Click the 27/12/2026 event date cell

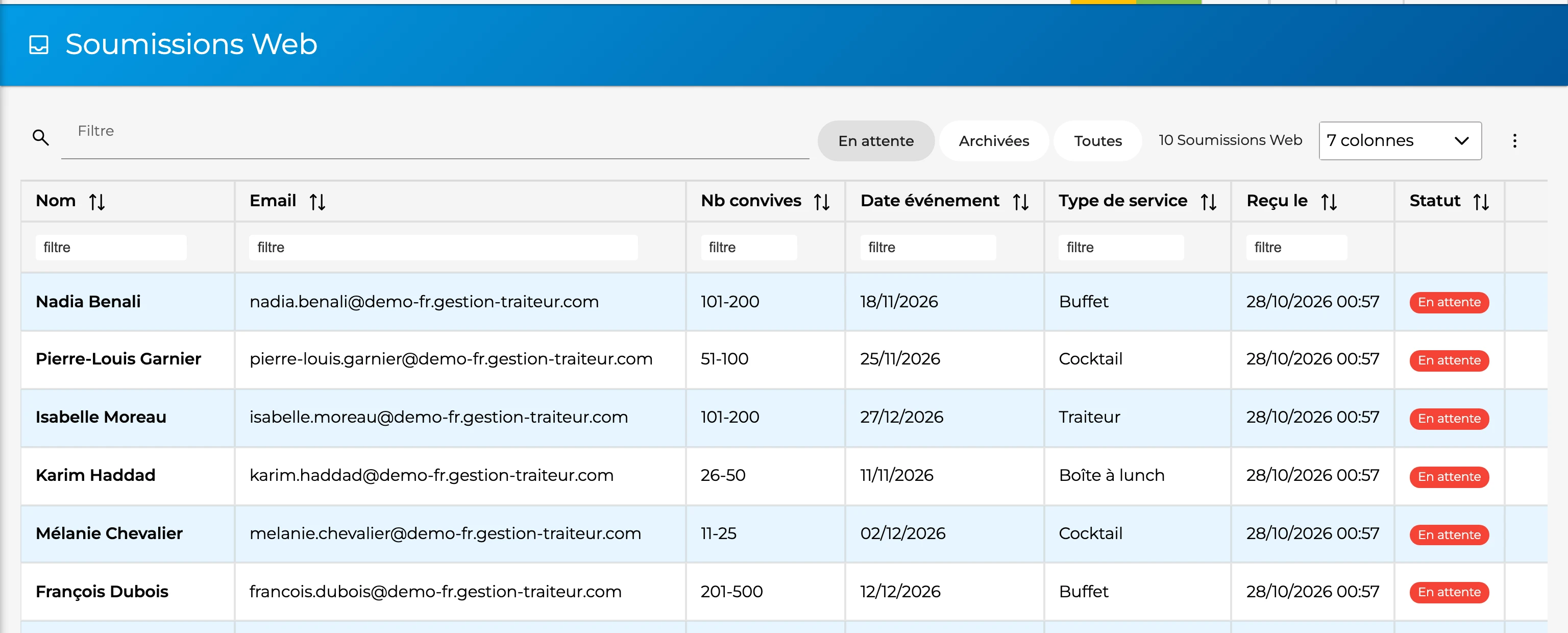point(945,418)
